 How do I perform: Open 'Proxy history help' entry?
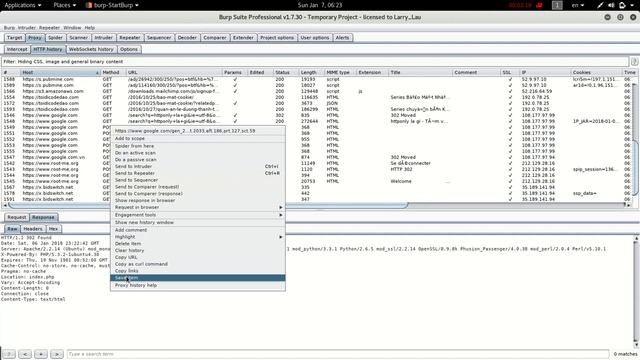click(x=198, y=285)
